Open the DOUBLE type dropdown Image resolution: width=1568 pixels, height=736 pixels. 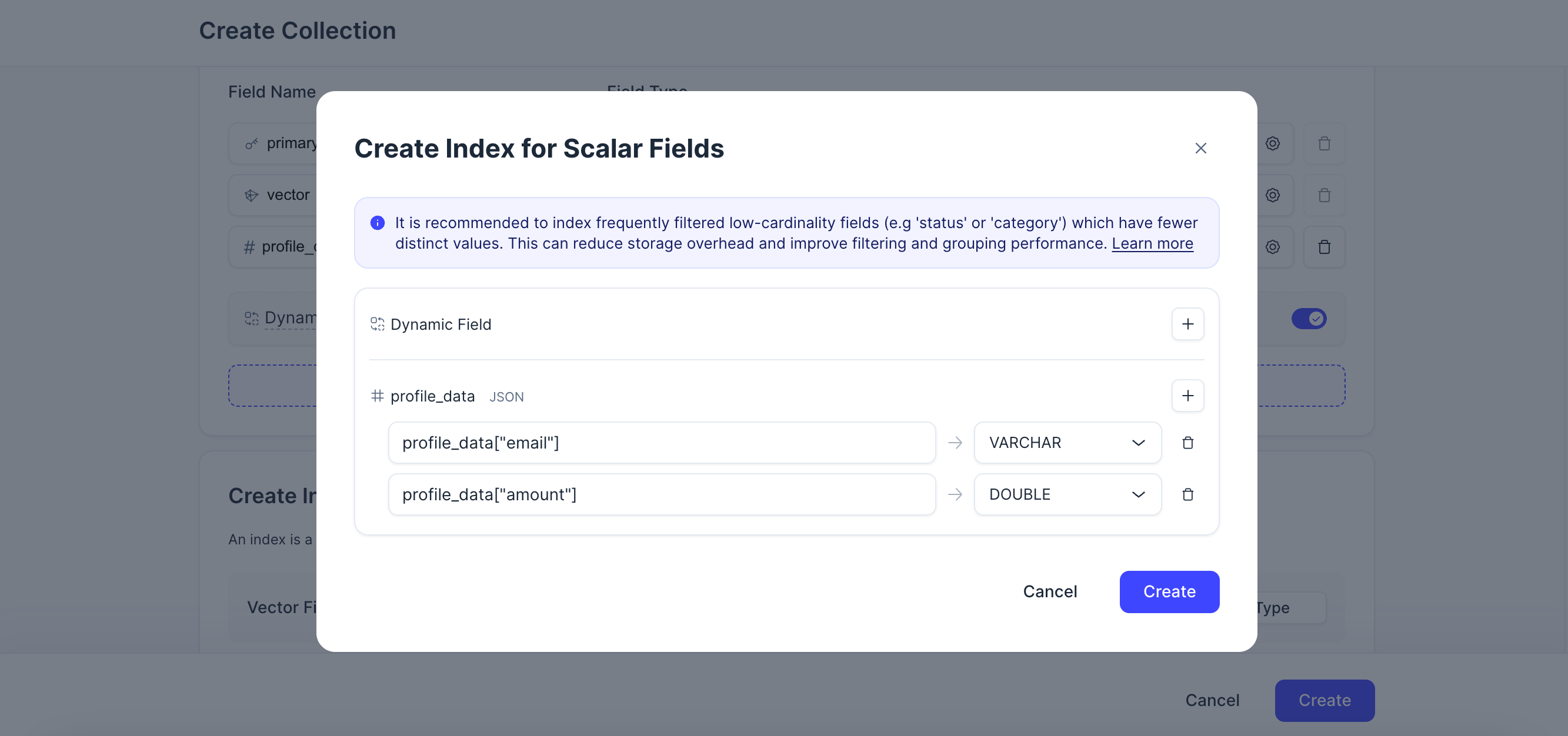pyautogui.click(x=1067, y=494)
